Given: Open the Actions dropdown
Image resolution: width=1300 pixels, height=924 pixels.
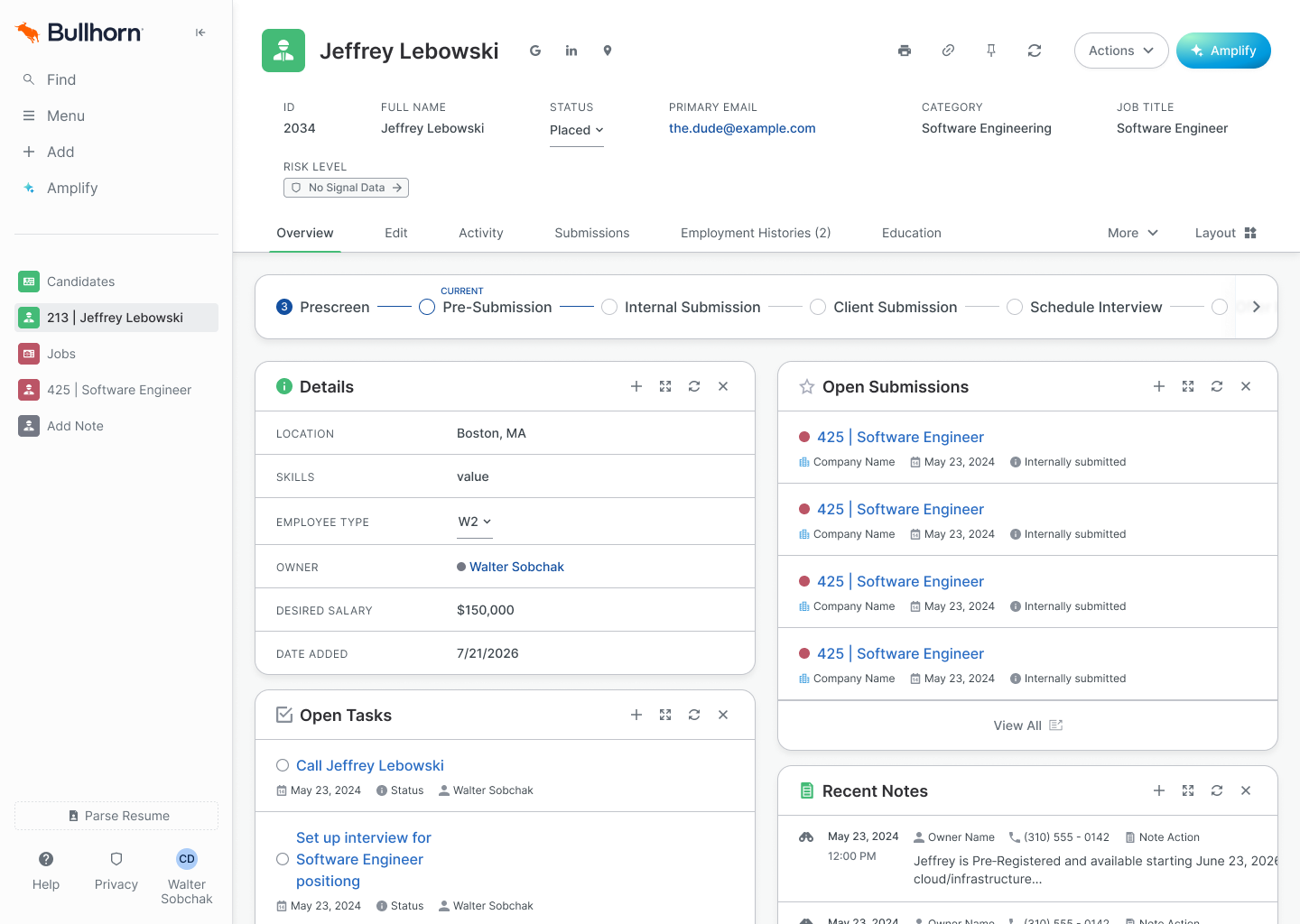Looking at the screenshot, I should point(1121,51).
